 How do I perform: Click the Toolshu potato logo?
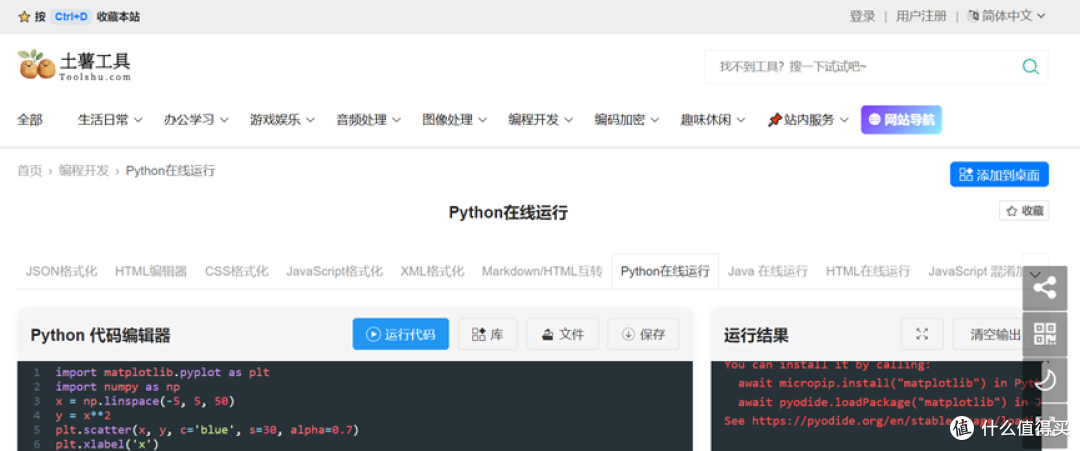click(x=74, y=65)
